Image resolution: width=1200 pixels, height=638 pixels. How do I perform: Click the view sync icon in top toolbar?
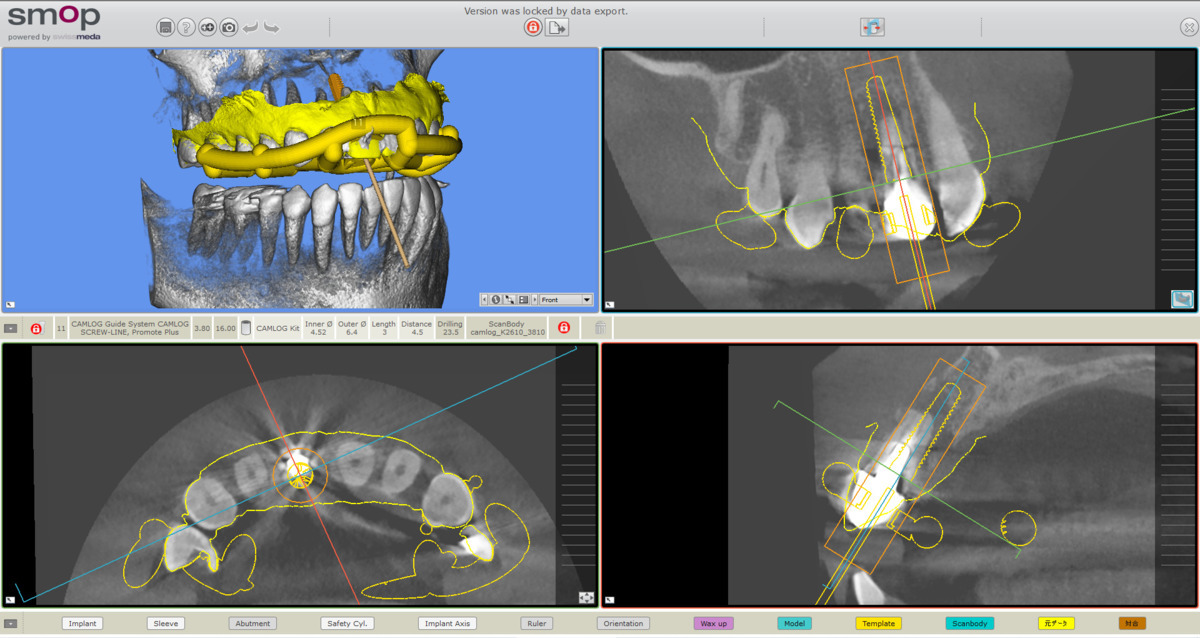(872, 27)
